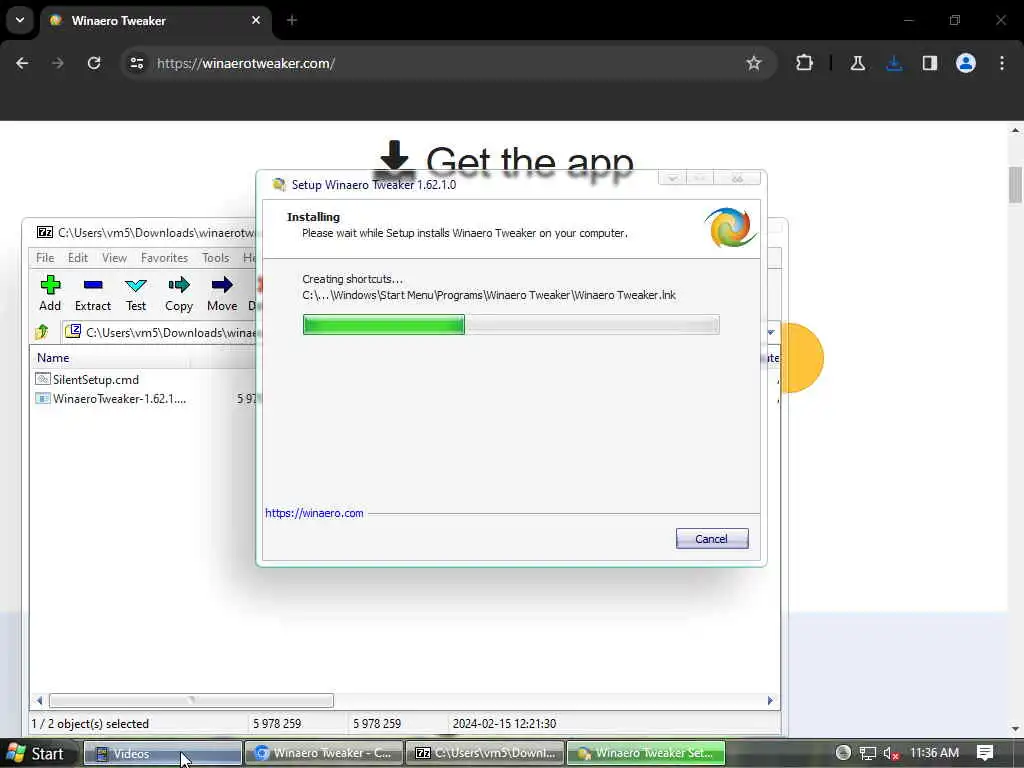1024x768 pixels.
Task: Open 7-Zip Favorites menu
Action: pyautogui.click(x=165, y=257)
